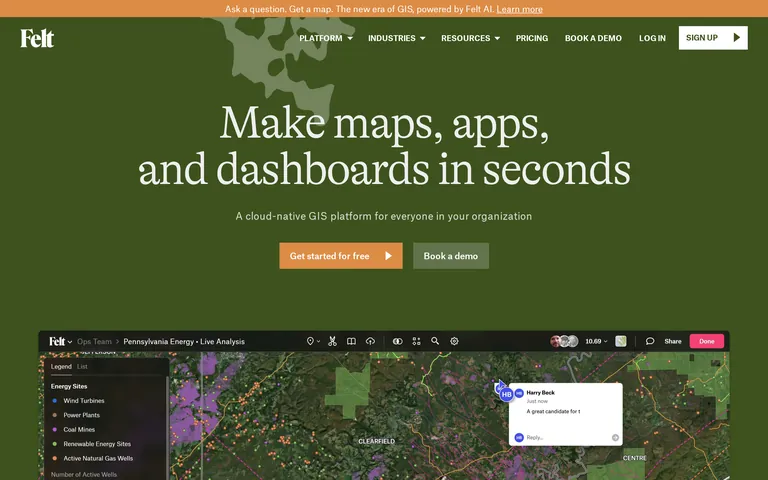Click the Sign Up button

713,38
